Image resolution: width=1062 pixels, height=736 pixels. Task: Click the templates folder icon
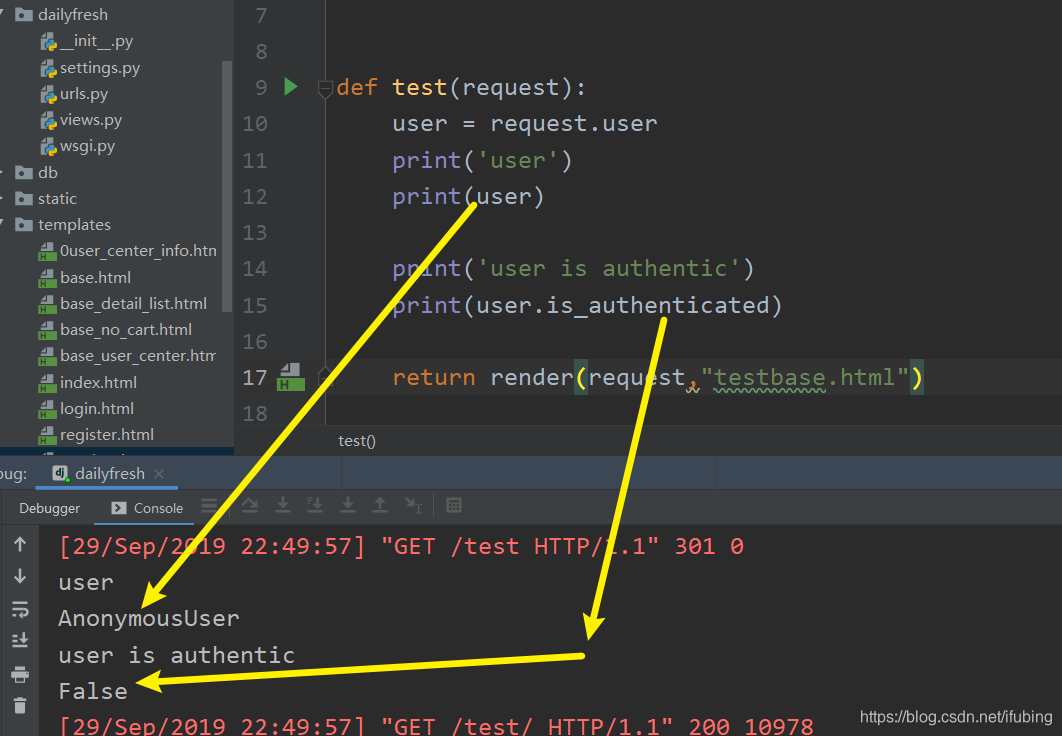point(24,224)
